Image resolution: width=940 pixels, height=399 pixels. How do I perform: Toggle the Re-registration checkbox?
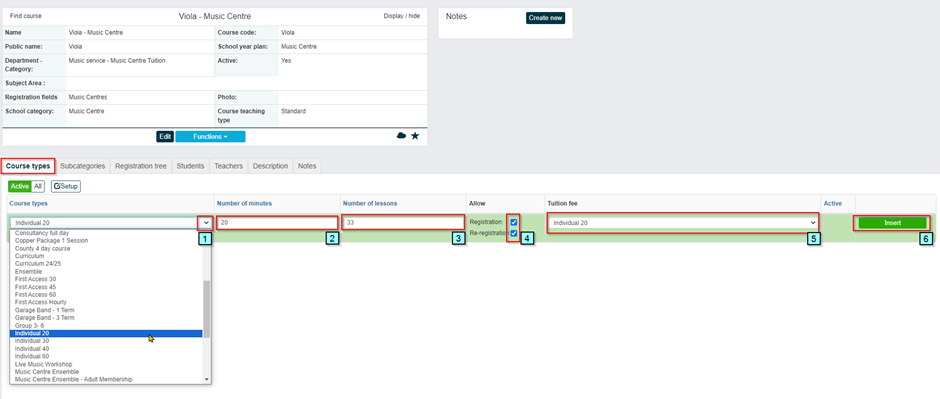pos(514,233)
